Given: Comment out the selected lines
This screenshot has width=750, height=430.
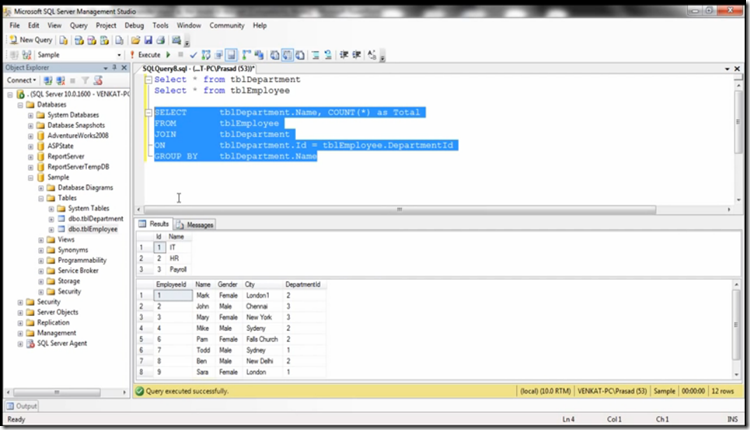Looking at the screenshot, I should click(x=316, y=55).
